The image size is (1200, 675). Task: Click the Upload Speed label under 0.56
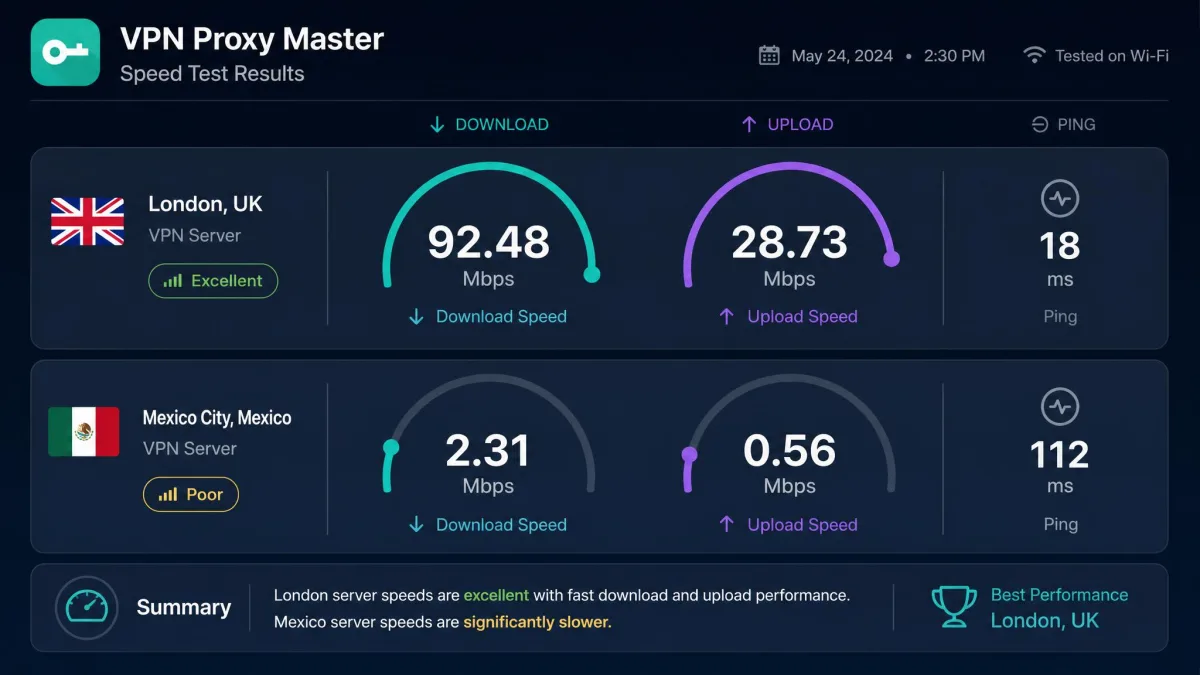[802, 525]
